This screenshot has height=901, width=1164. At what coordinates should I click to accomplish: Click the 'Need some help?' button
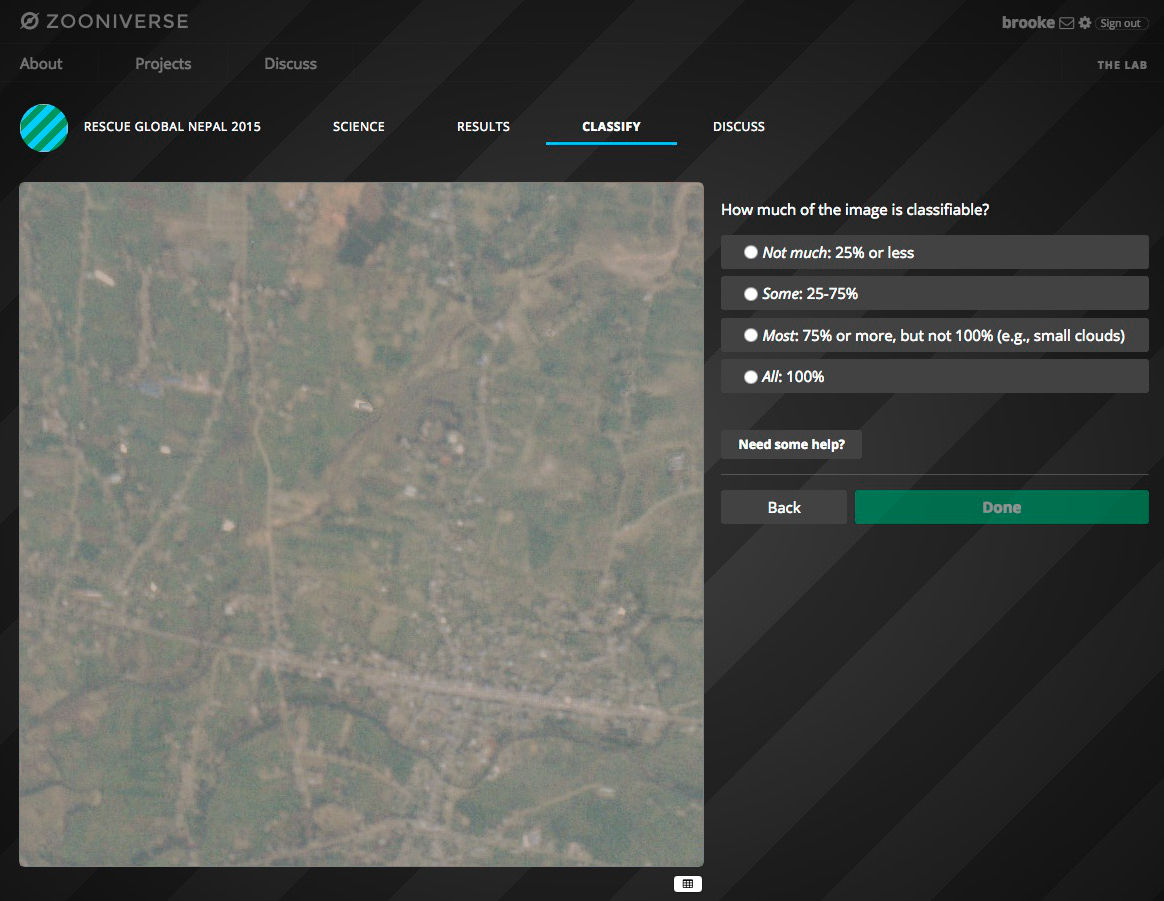coord(791,445)
